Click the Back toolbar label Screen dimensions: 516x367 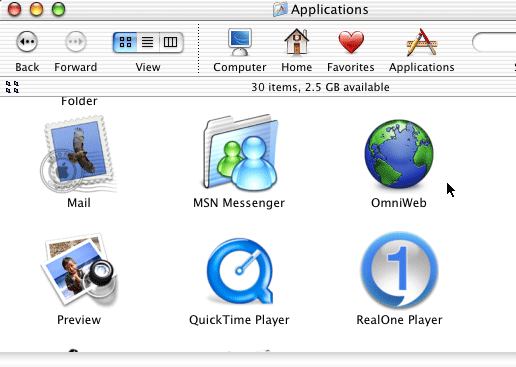click(x=27, y=67)
